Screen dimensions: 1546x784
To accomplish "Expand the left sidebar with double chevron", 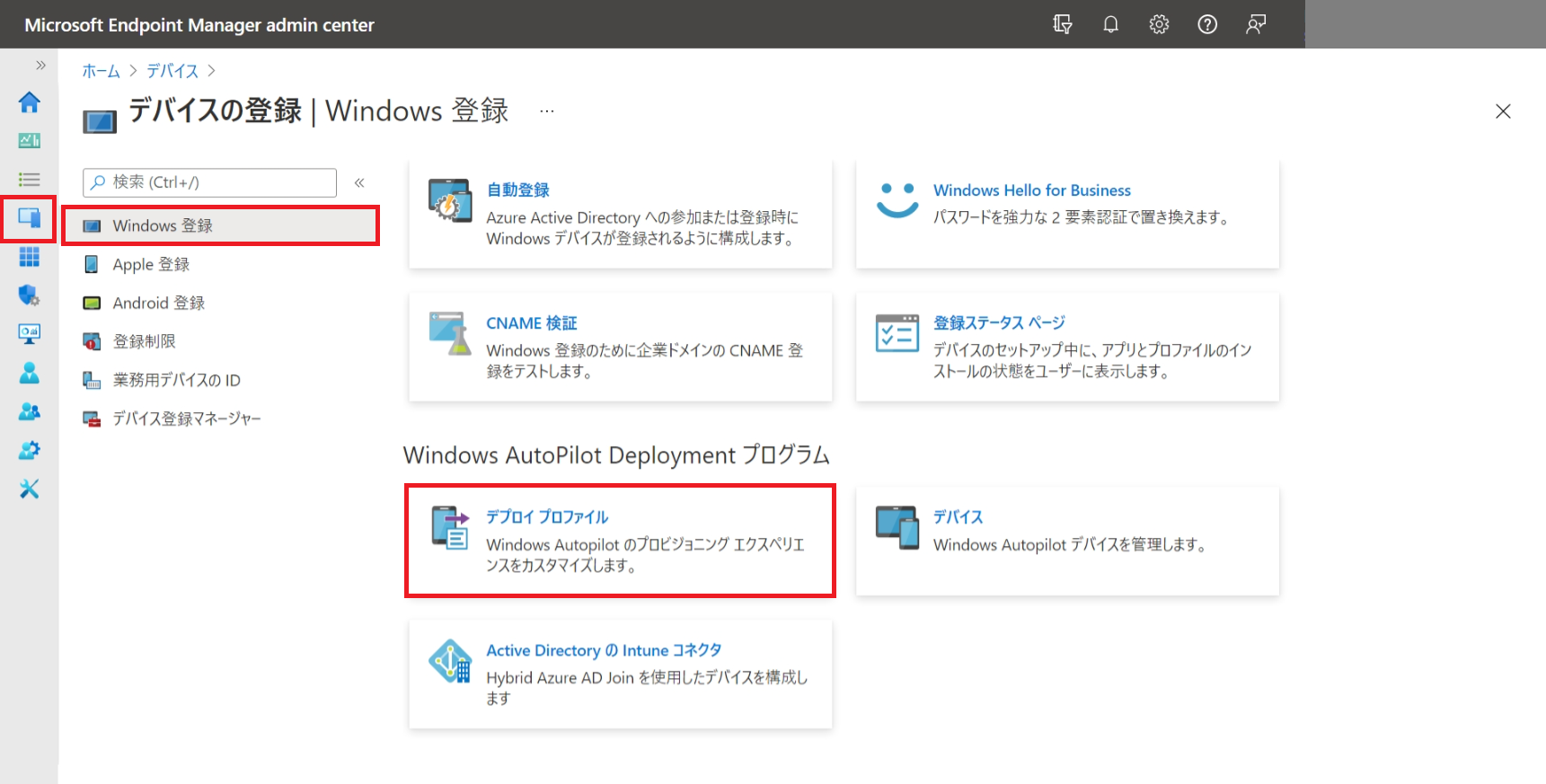I will click(x=40, y=65).
